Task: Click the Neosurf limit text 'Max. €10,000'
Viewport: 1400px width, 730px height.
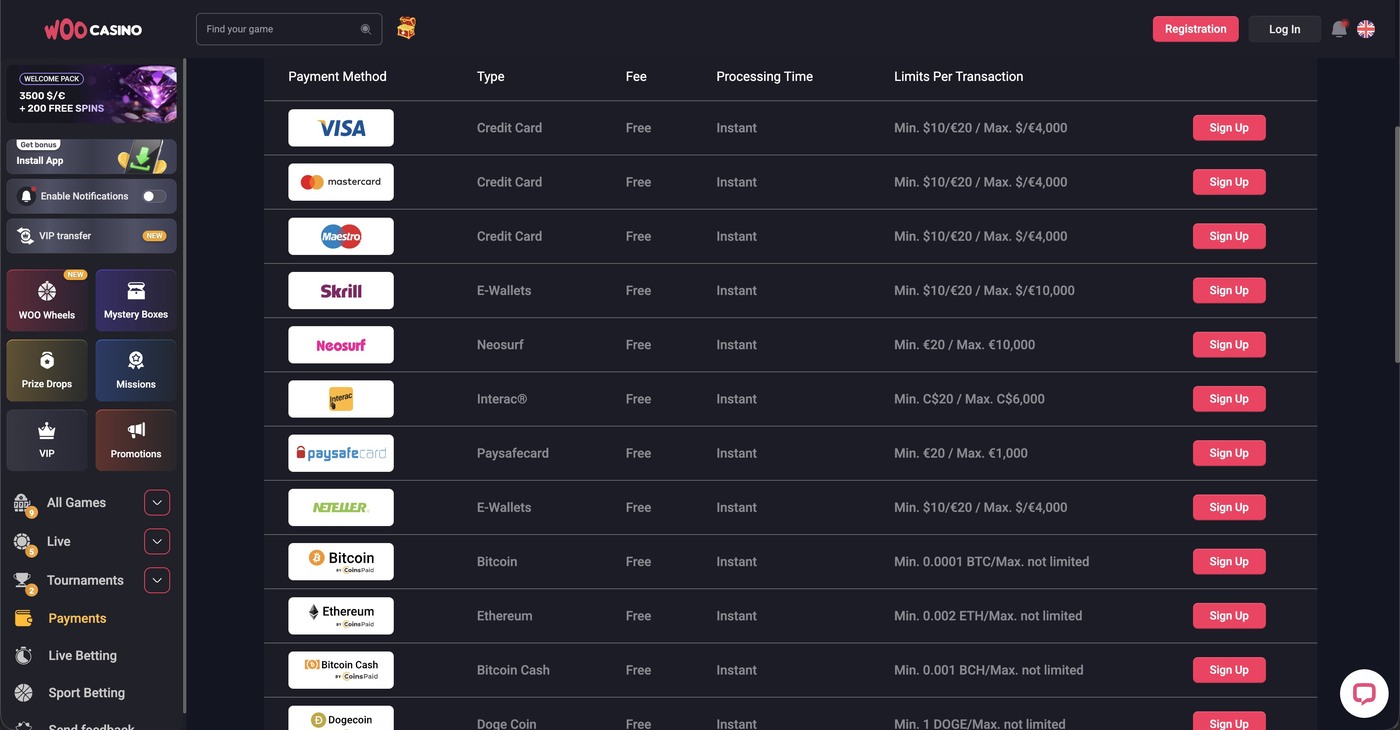Action: click(996, 345)
